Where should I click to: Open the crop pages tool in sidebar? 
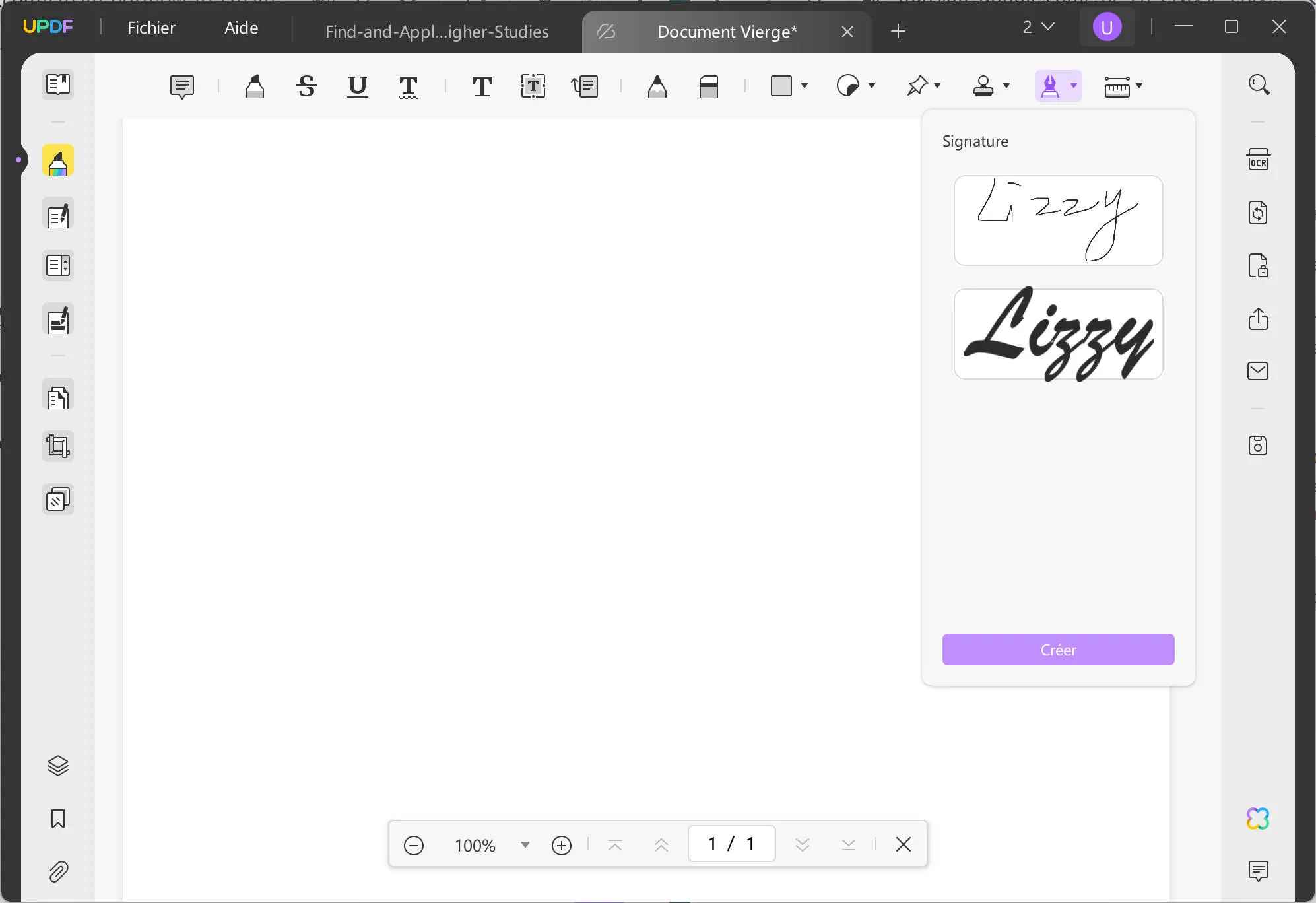(58, 447)
